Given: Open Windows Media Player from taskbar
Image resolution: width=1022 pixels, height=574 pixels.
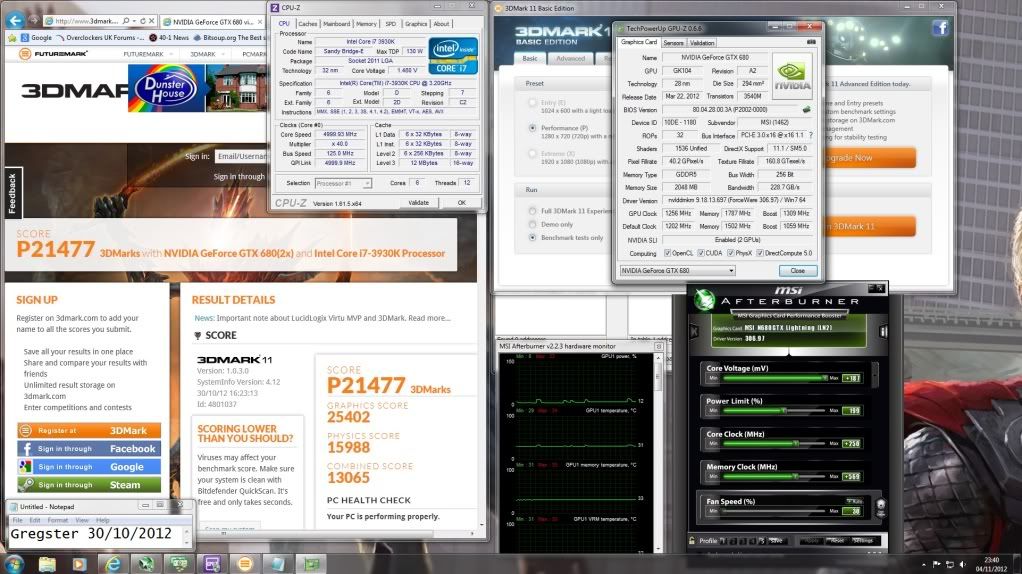Looking at the screenshot, I should (80, 564).
